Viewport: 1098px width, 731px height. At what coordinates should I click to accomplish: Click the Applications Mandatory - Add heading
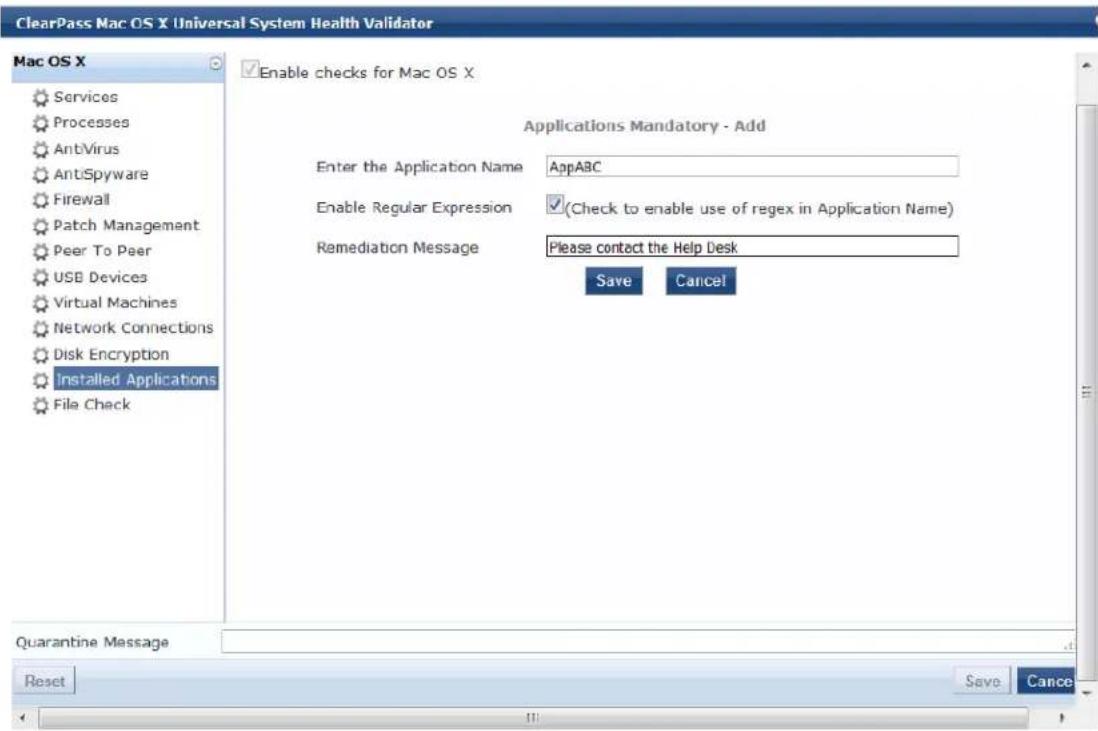tap(644, 126)
